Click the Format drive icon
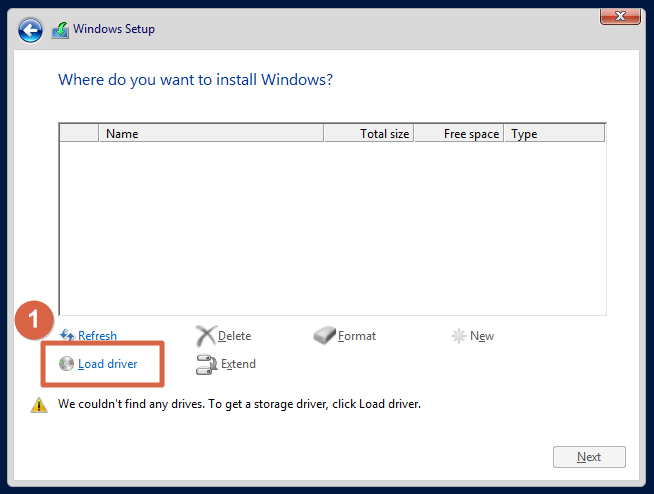Viewport: 654px width, 494px height. click(x=324, y=335)
